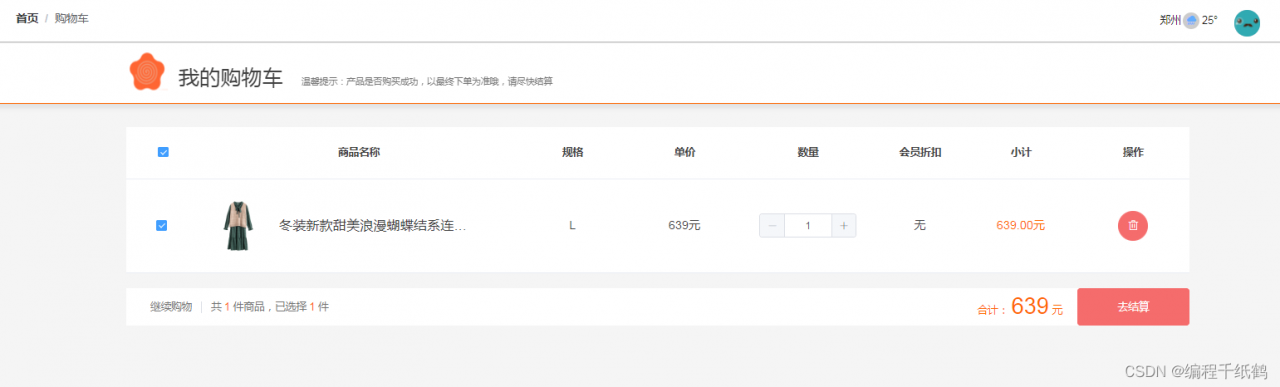The image size is (1280, 387).
Task: Click the 我的购物车 page title
Action: [230, 78]
